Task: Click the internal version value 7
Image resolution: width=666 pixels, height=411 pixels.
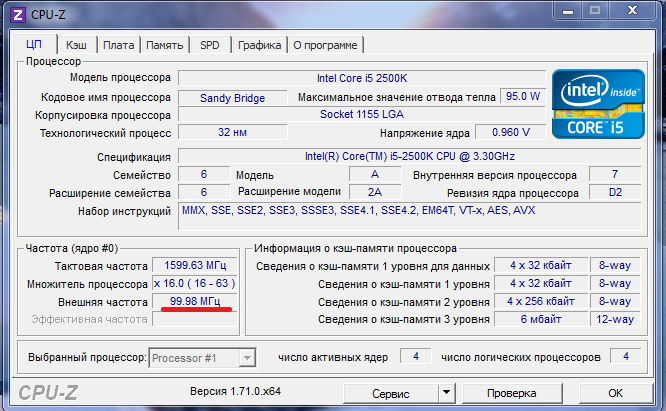Action: [x=615, y=174]
